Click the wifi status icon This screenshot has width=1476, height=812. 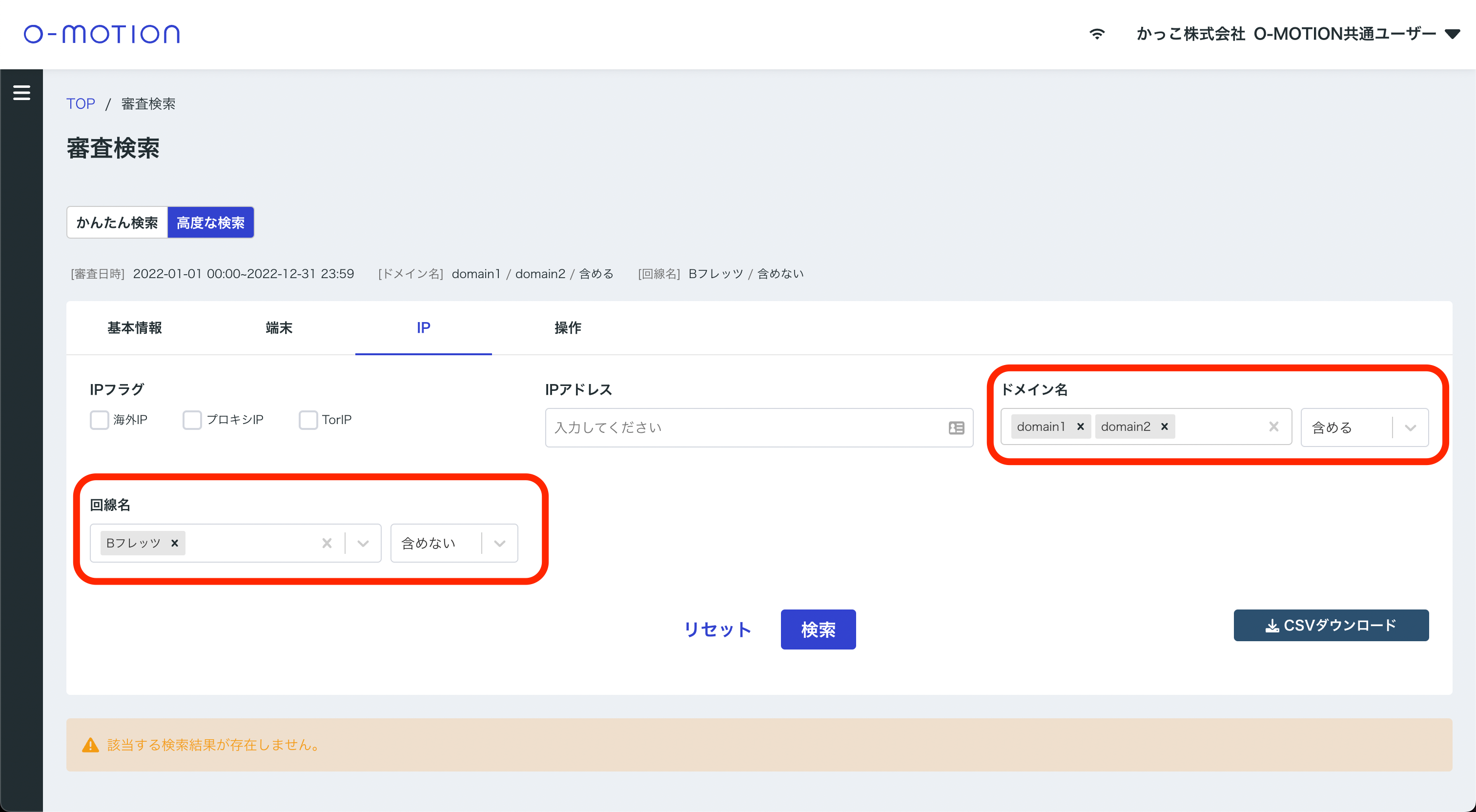pos(1096,34)
